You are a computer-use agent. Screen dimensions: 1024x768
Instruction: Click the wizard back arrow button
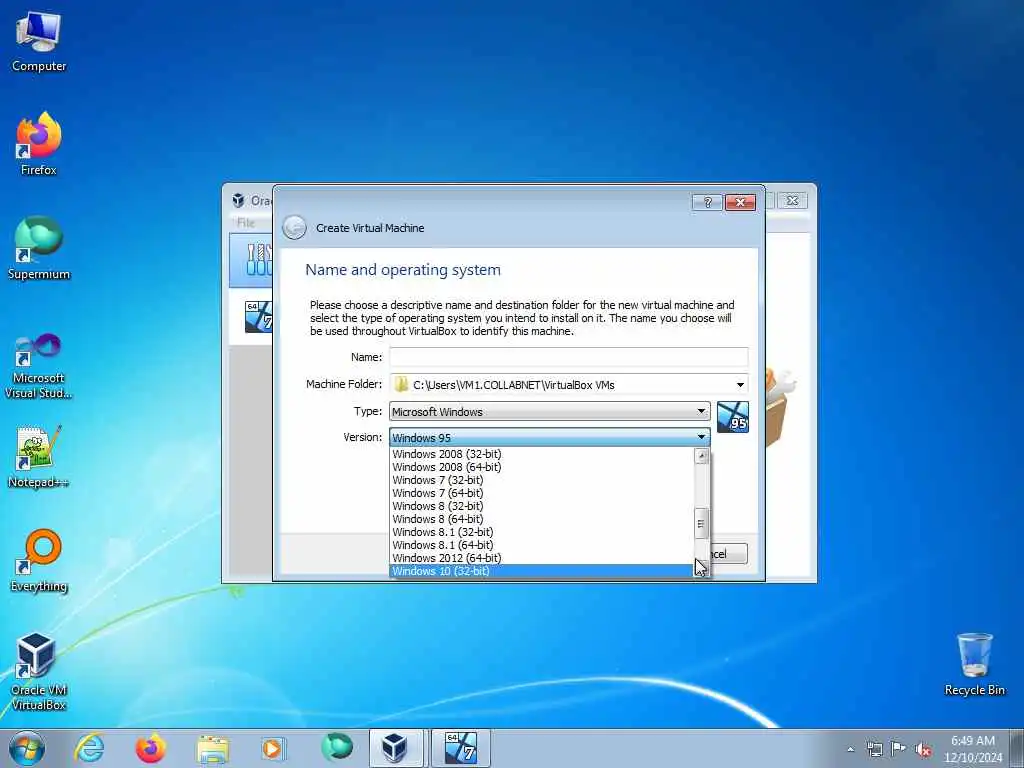coord(295,228)
